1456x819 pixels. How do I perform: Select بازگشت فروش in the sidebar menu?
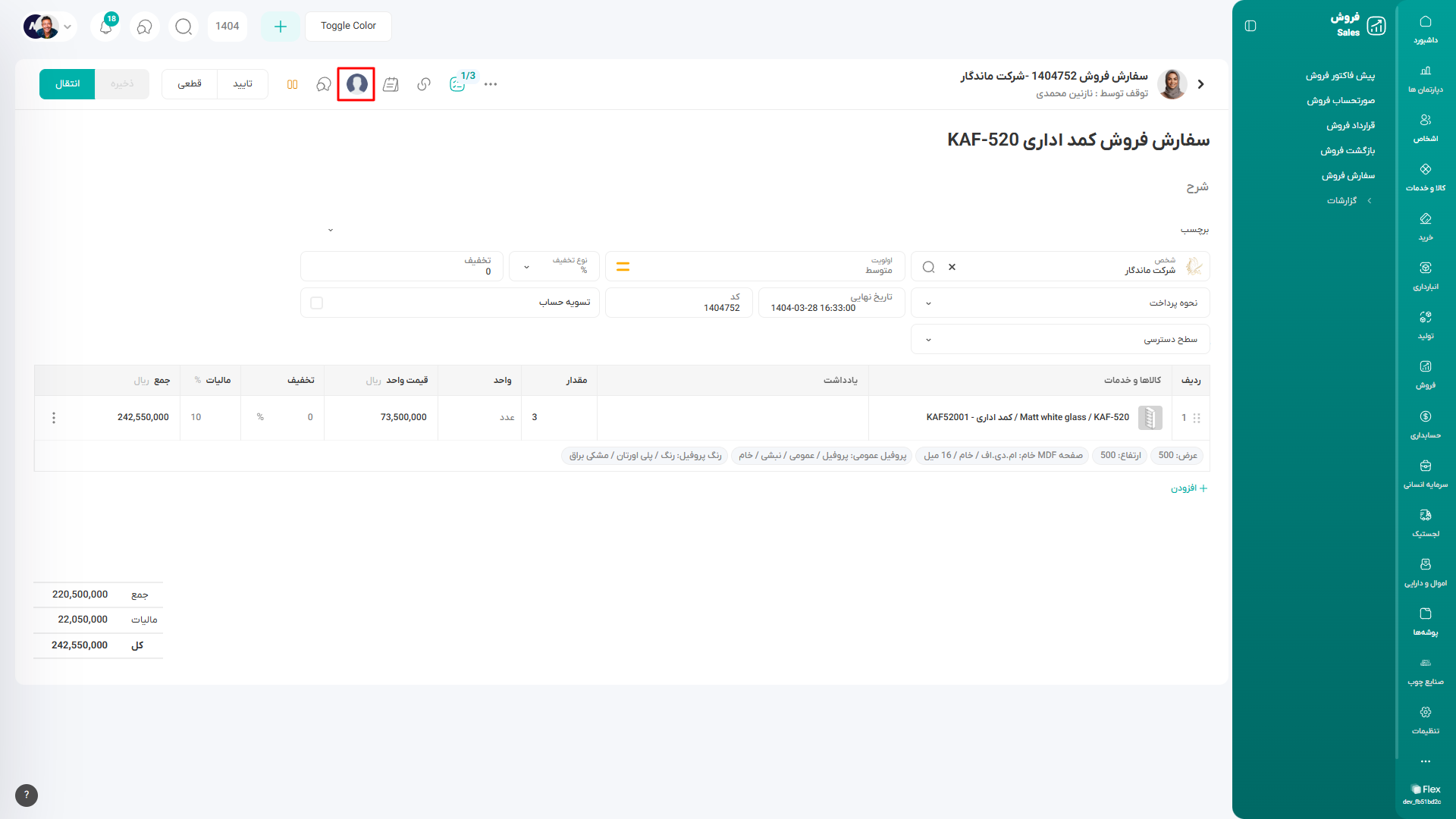[1348, 151]
